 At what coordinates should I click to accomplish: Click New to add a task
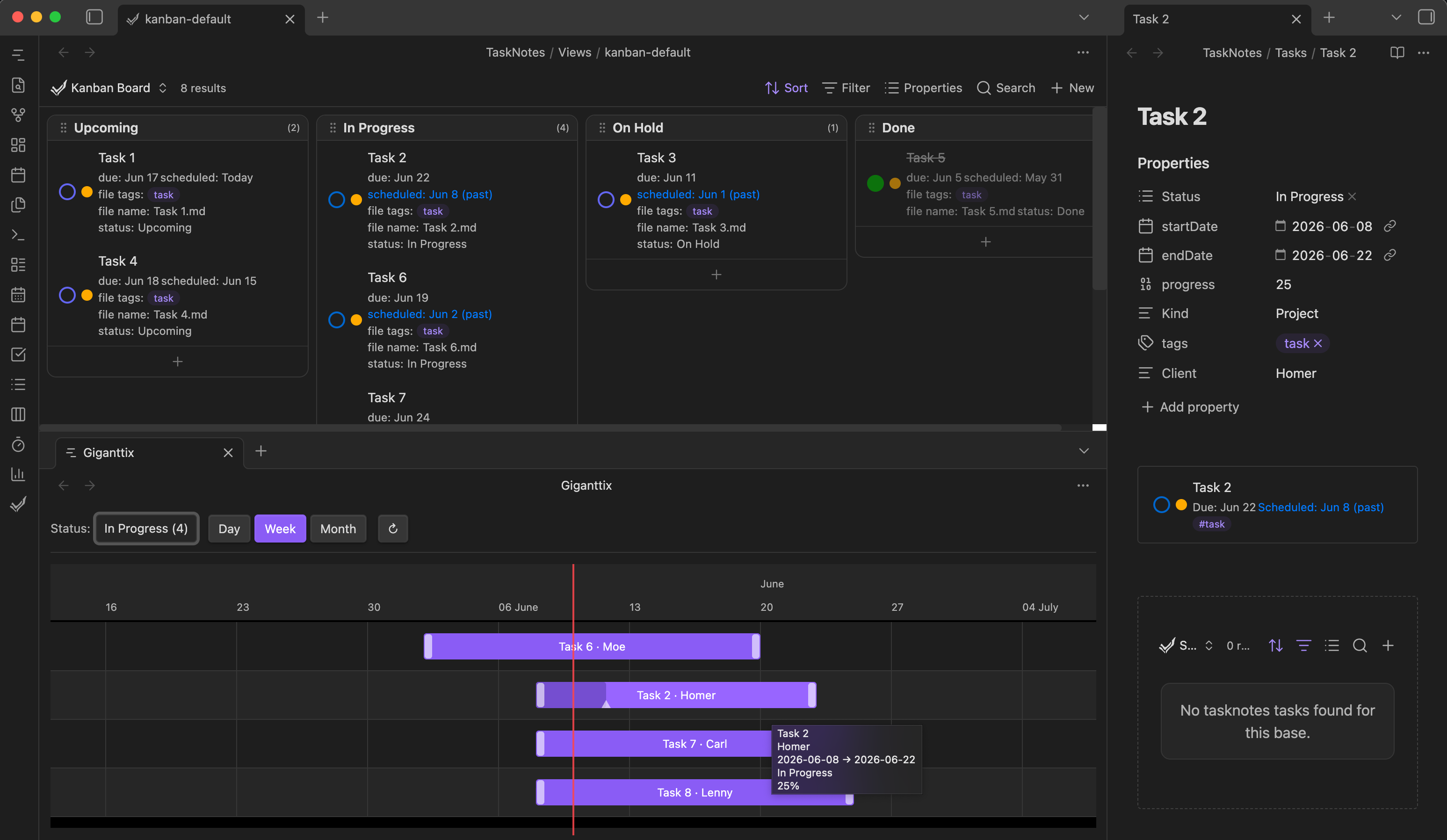[1072, 88]
